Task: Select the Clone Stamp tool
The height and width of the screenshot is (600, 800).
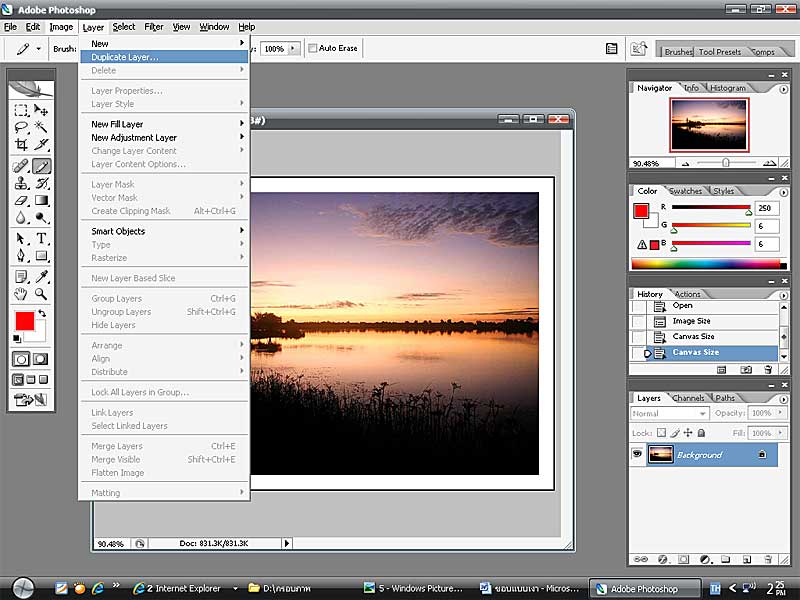Action: click(x=21, y=183)
